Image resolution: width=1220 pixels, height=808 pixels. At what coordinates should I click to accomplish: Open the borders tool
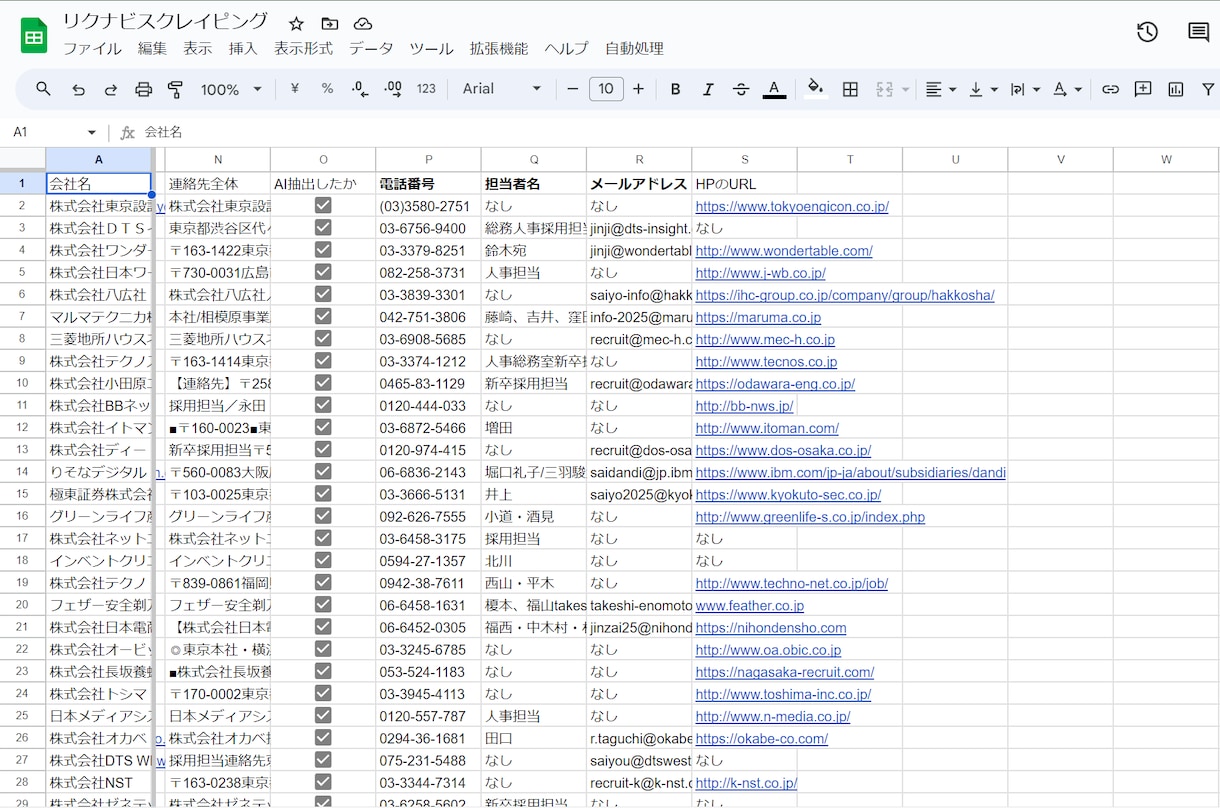tap(850, 89)
